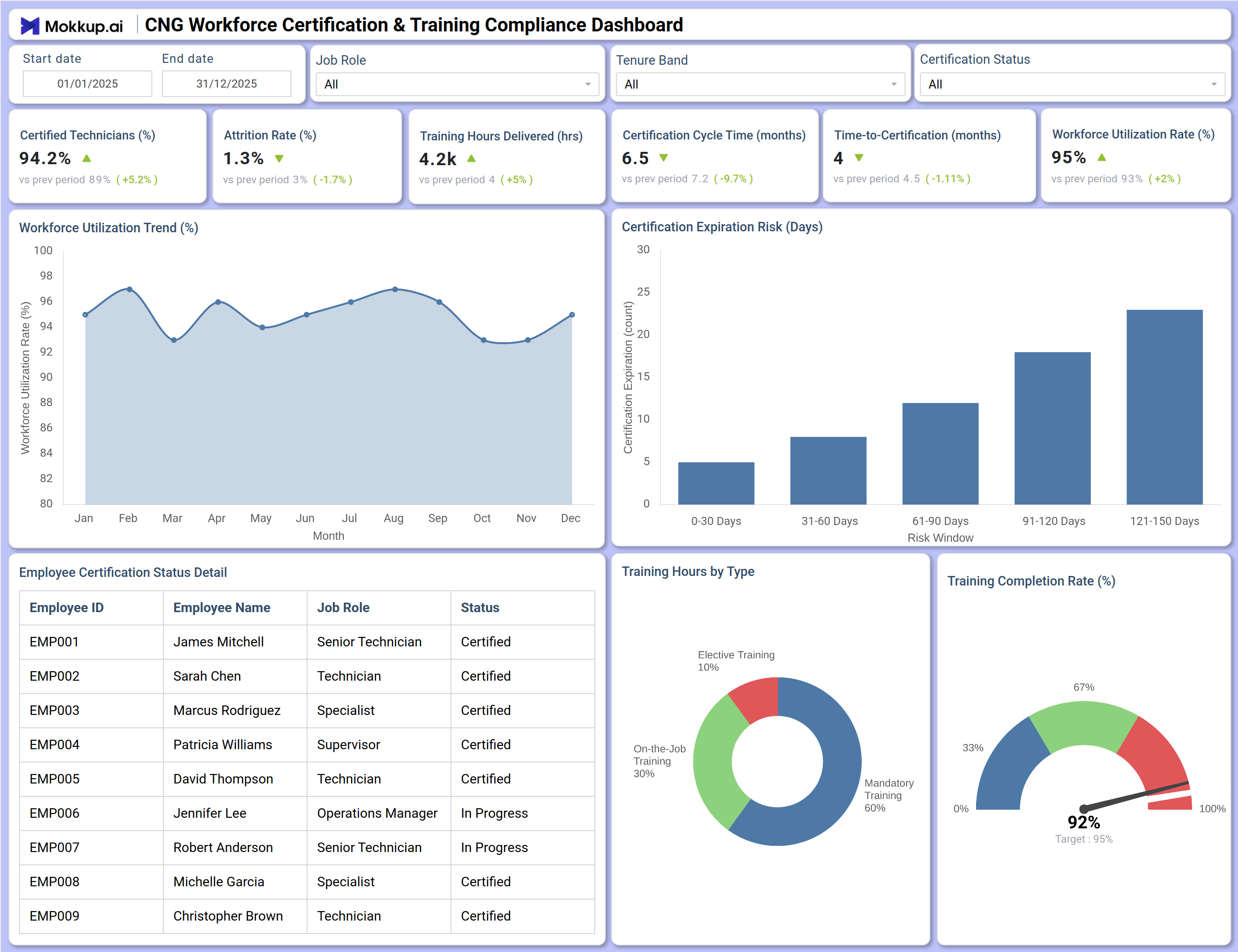This screenshot has width=1238, height=952.
Task: Click the Attrition Rate (%) card title
Action: click(x=270, y=136)
